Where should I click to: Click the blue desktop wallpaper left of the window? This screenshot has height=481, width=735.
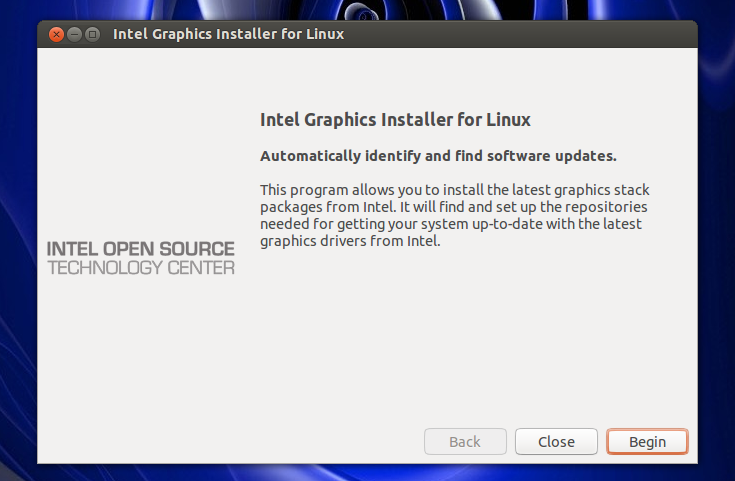pyautogui.click(x=18, y=234)
